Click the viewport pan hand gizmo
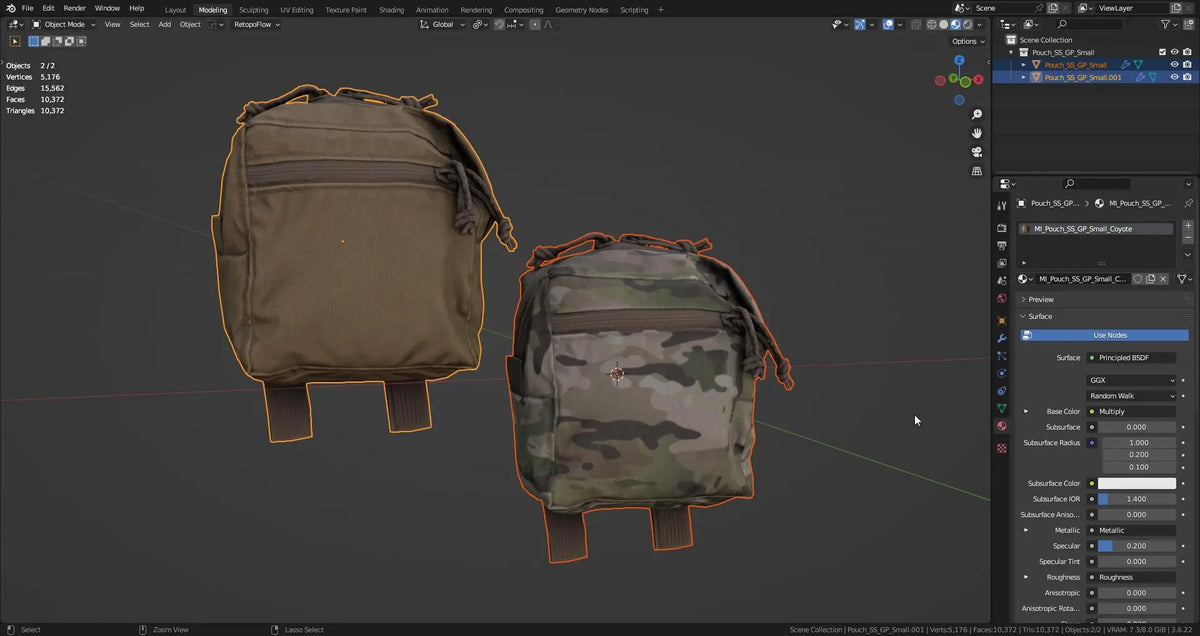This screenshot has height=636, width=1200. click(x=977, y=133)
